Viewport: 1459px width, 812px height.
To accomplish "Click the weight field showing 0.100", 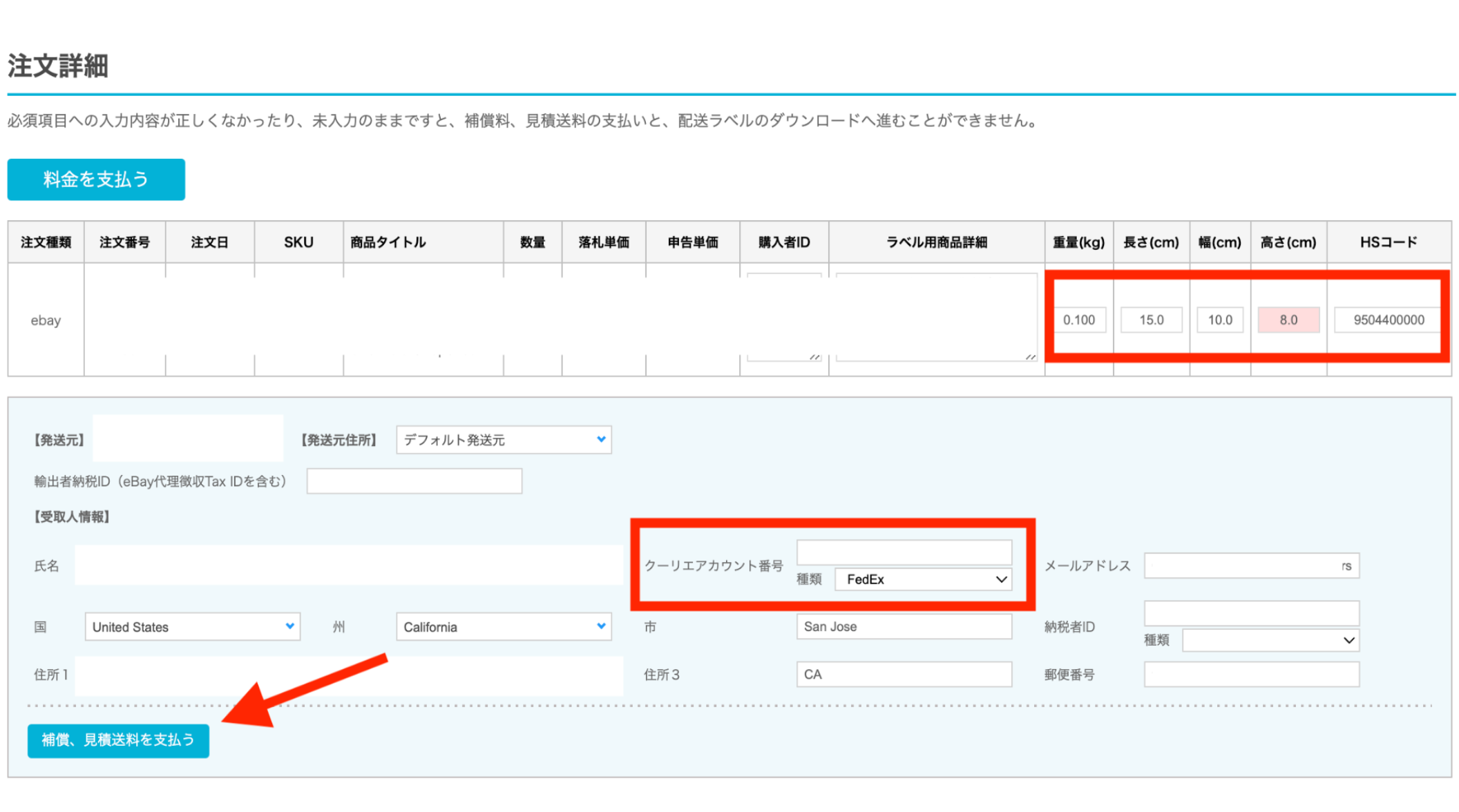I will (x=1078, y=320).
